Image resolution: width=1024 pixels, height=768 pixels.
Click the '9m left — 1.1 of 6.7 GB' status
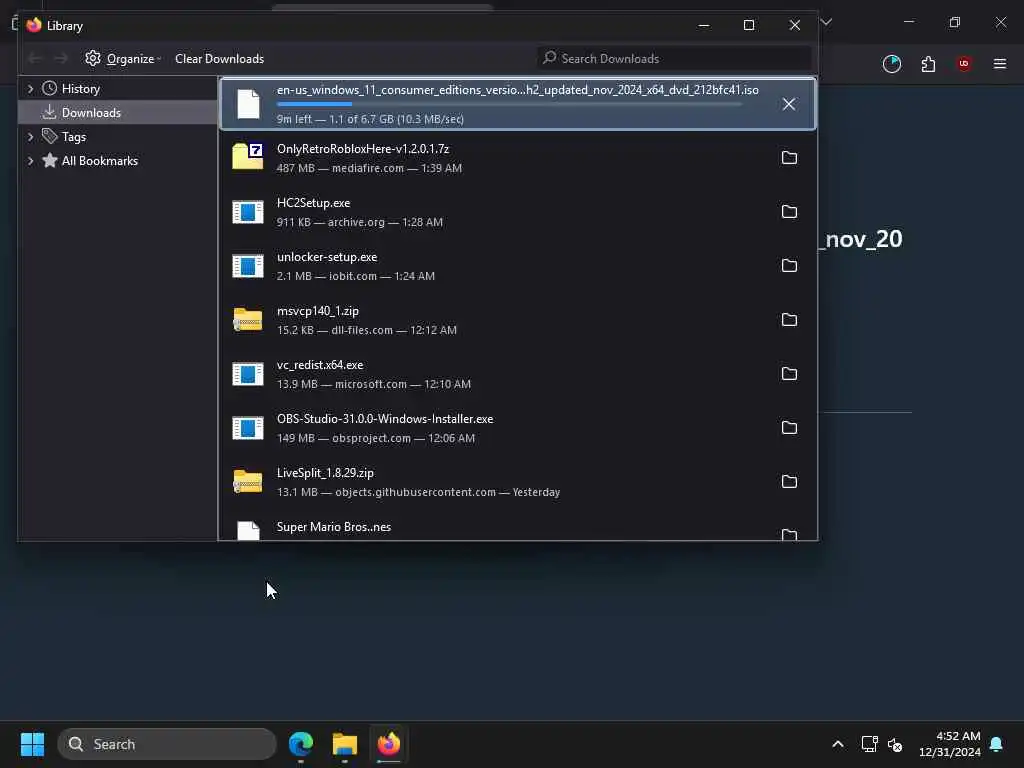tap(370, 119)
